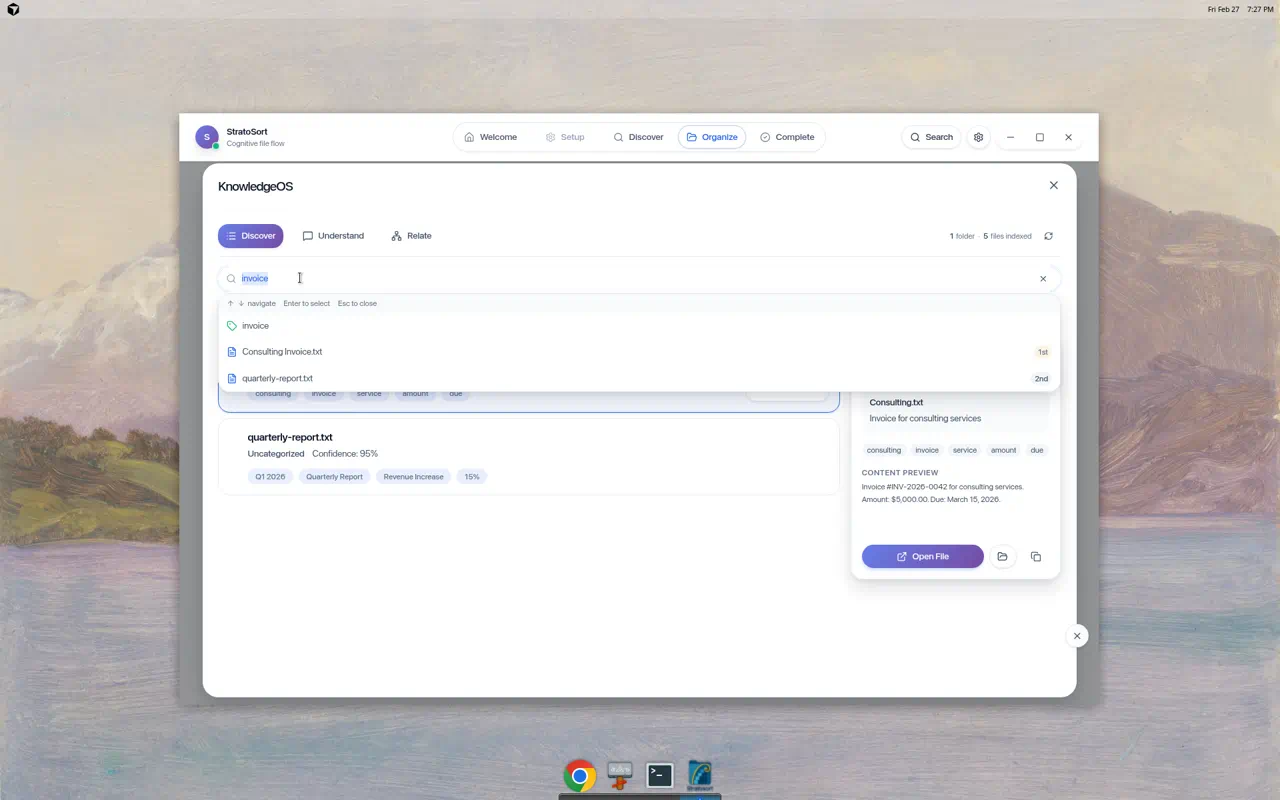Viewport: 1280px width, 800px height.
Task: Click the Q1 2026 tag chip
Action: coord(269,476)
